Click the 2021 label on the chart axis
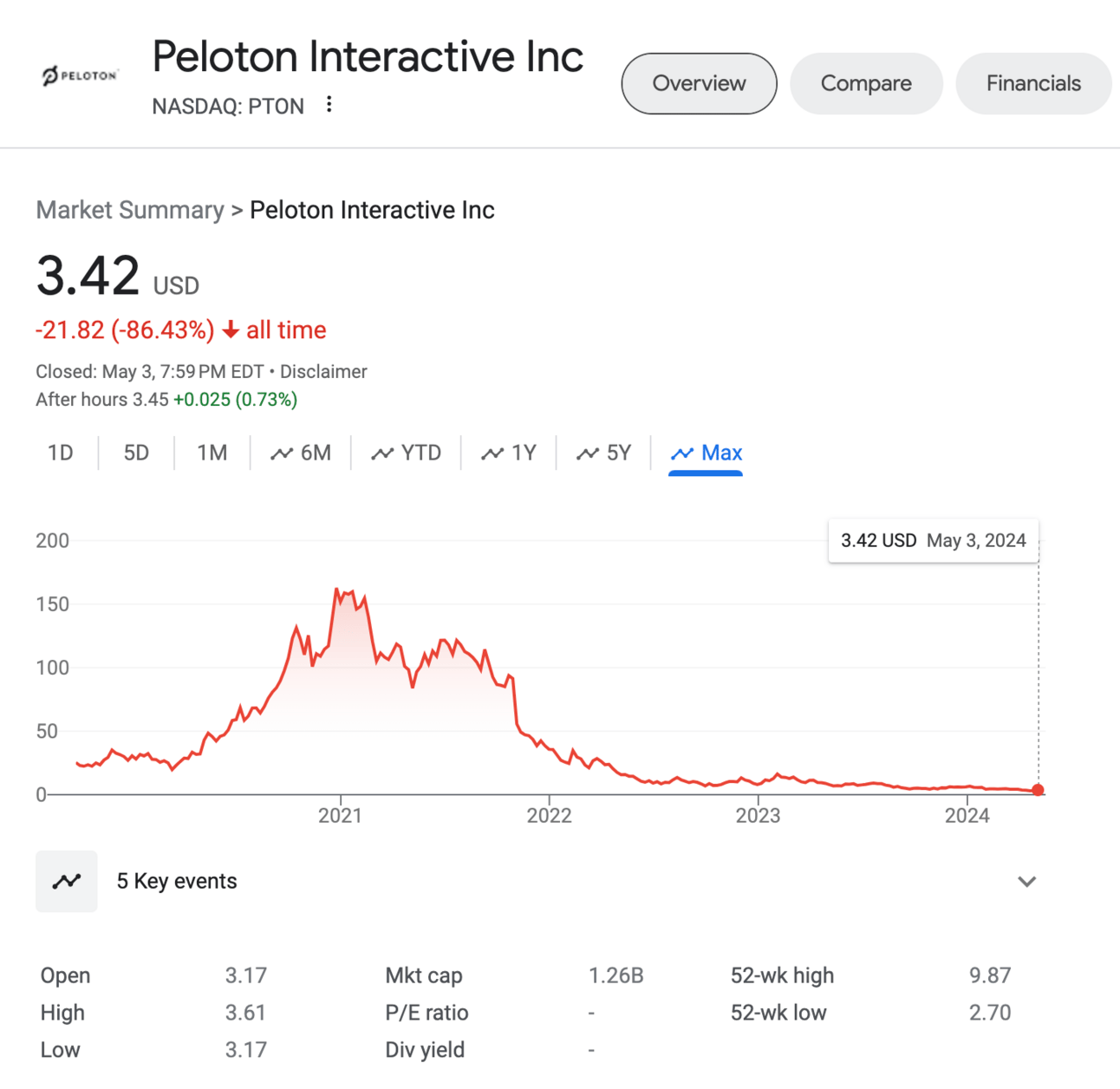 (340, 816)
